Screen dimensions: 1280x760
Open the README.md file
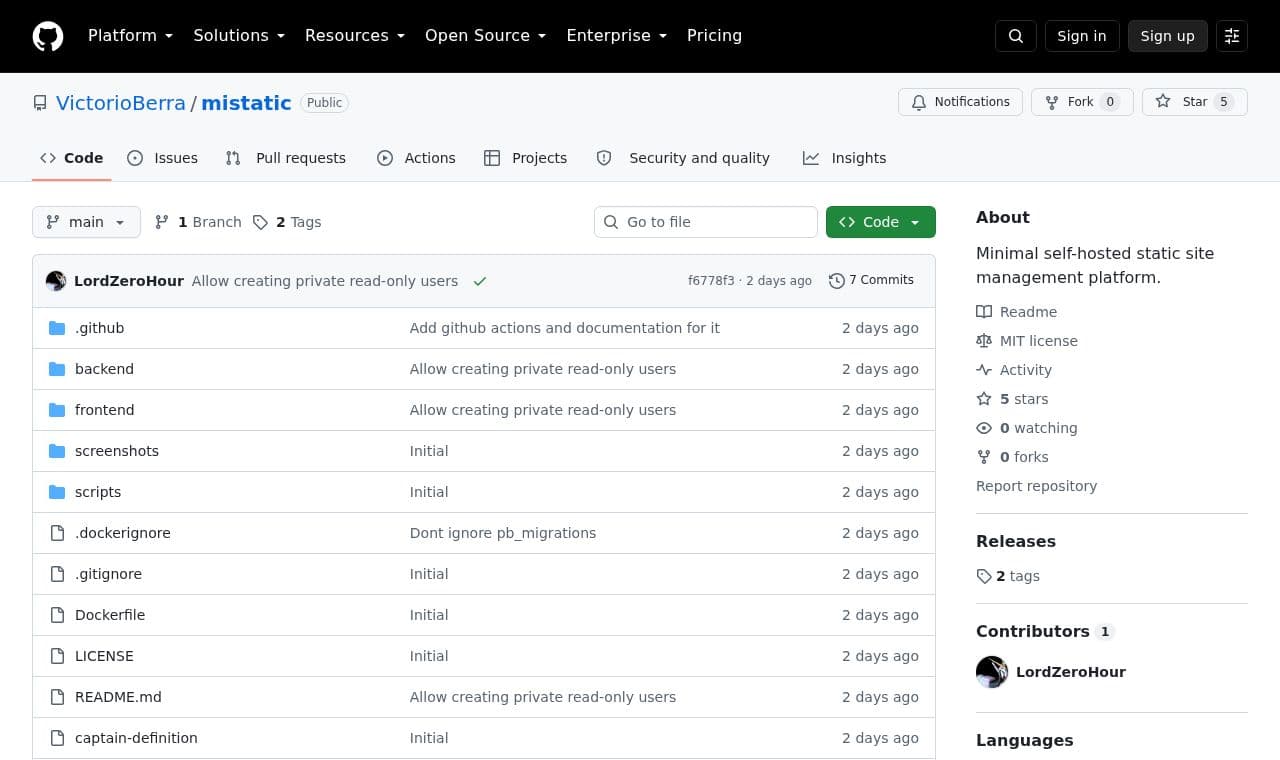pyautogui.click(x=118, y=697)
